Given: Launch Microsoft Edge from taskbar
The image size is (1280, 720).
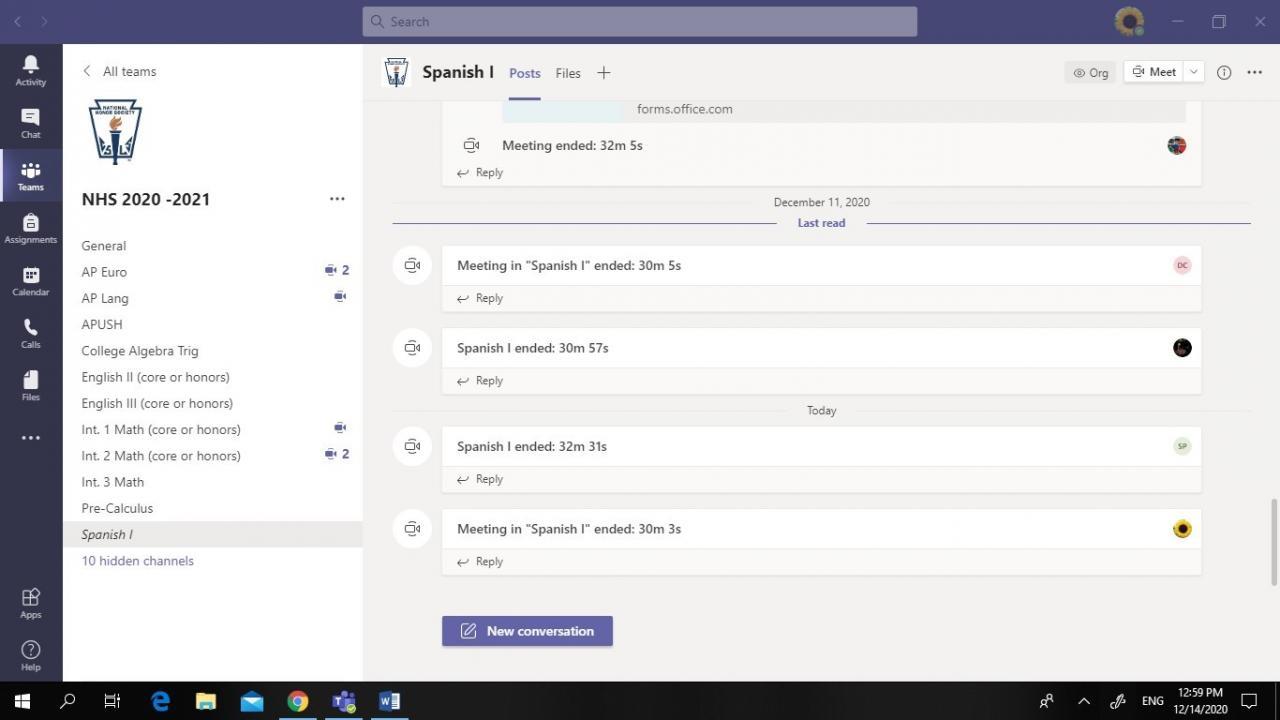Looking at the screenshot, I should [x=160, y=701].
